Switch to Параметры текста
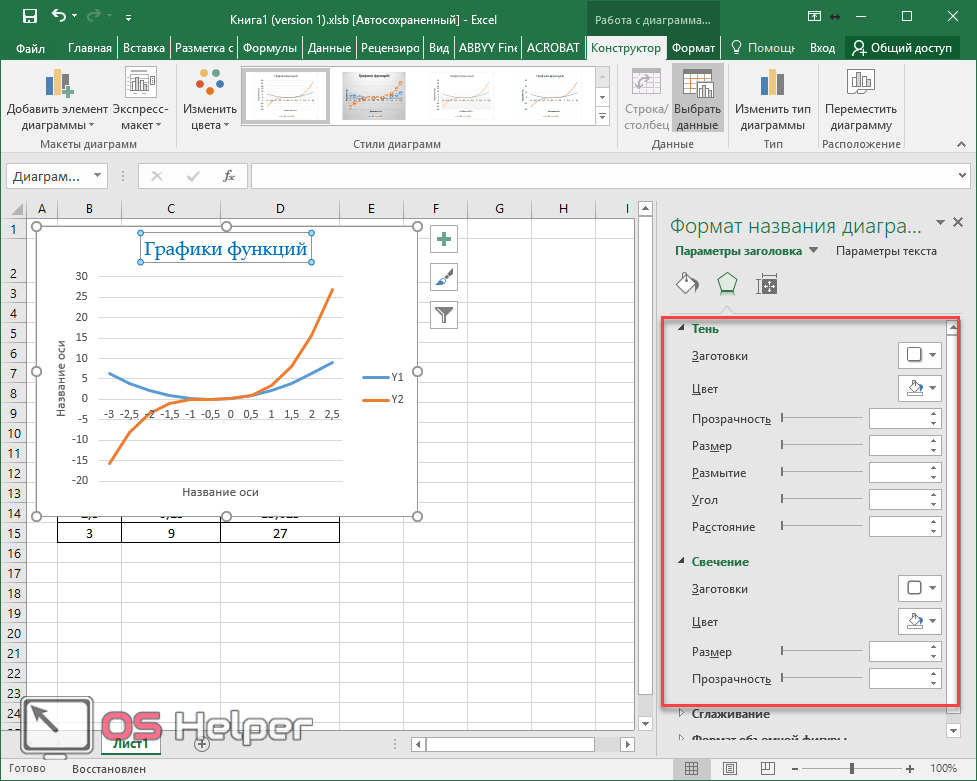977x781 pixels. pyautogui.click(x=886, y=251)
